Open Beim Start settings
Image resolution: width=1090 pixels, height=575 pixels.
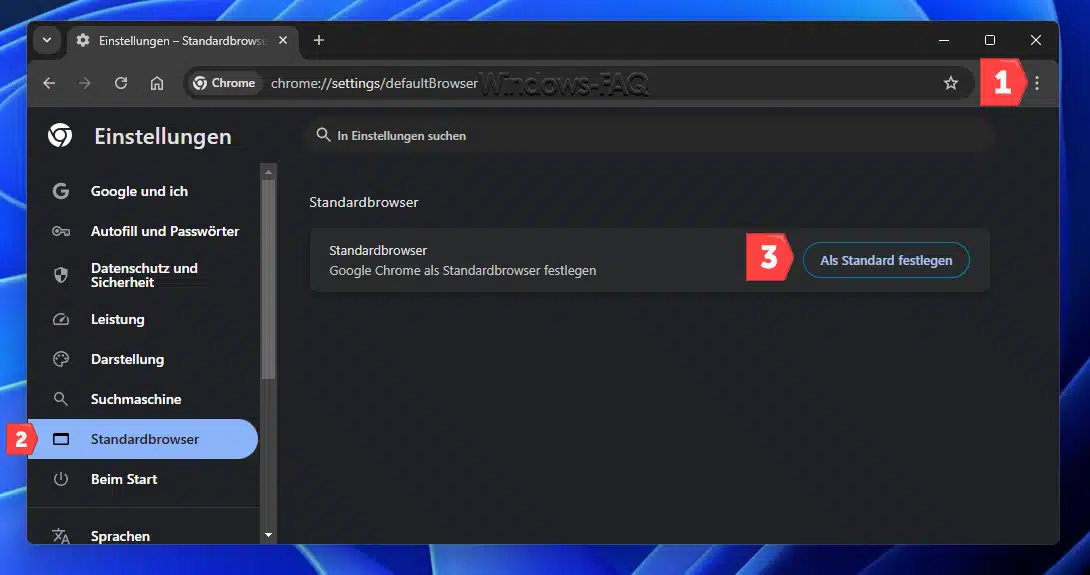(x=124, y=479)
